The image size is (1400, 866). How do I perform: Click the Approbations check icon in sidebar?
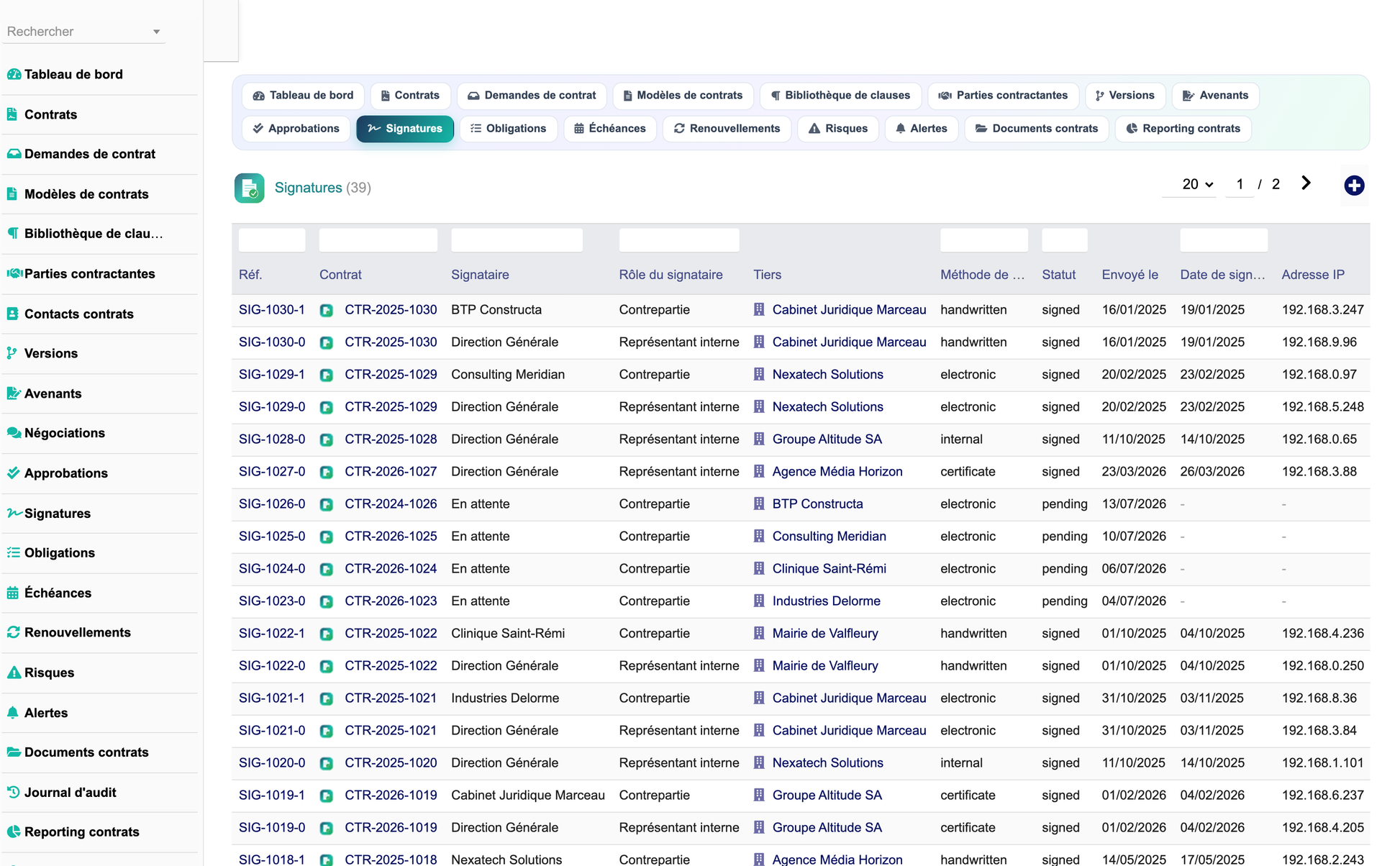[x=13, y=473]
